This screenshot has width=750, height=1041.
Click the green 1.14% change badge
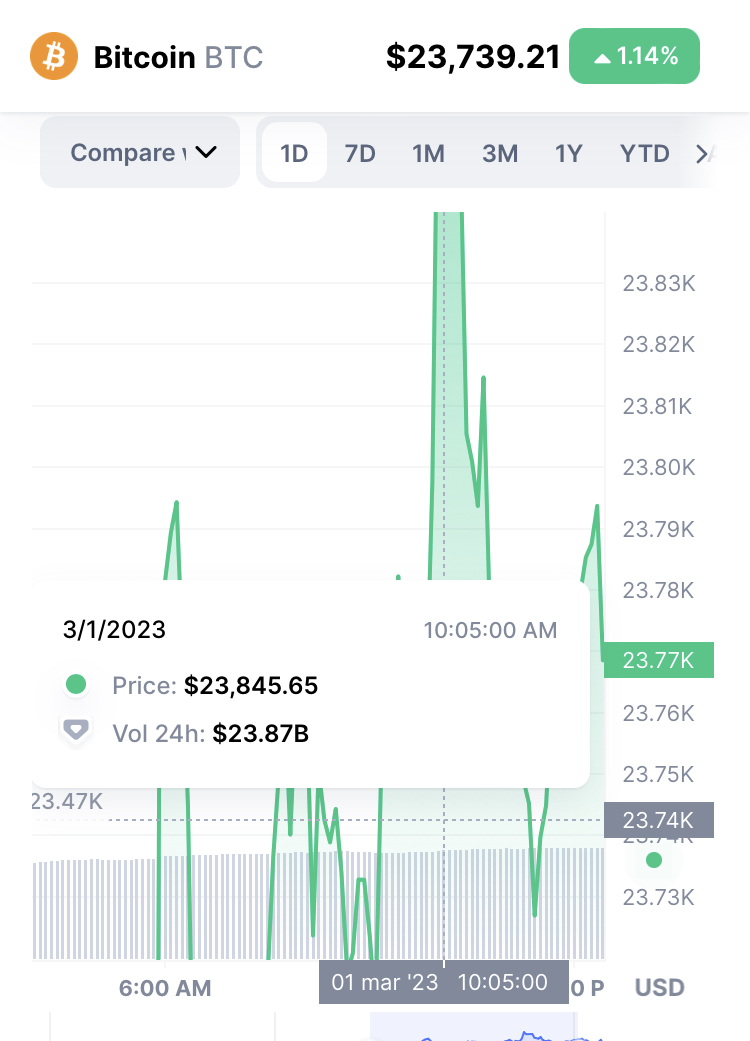tap(634, 57)
